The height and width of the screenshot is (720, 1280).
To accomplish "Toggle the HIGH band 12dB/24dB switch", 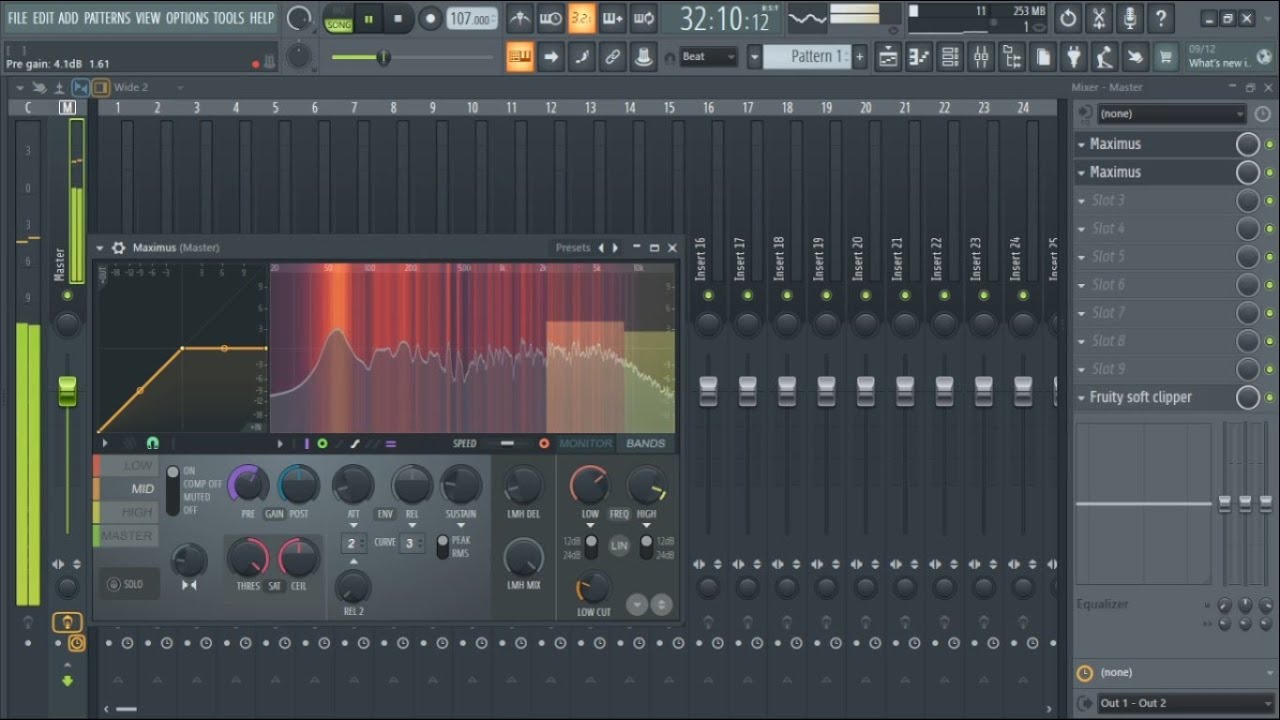I will (x=646, y=547).
